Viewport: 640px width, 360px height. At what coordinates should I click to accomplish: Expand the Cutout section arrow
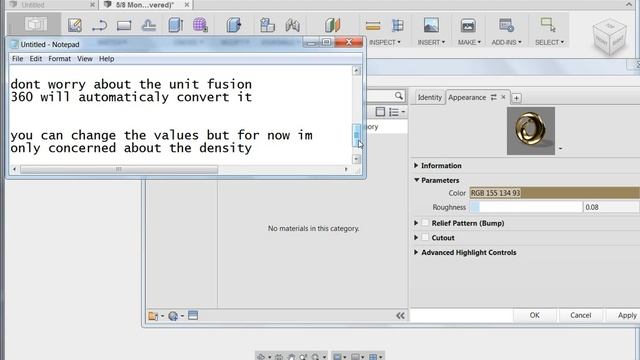[416, 238]
